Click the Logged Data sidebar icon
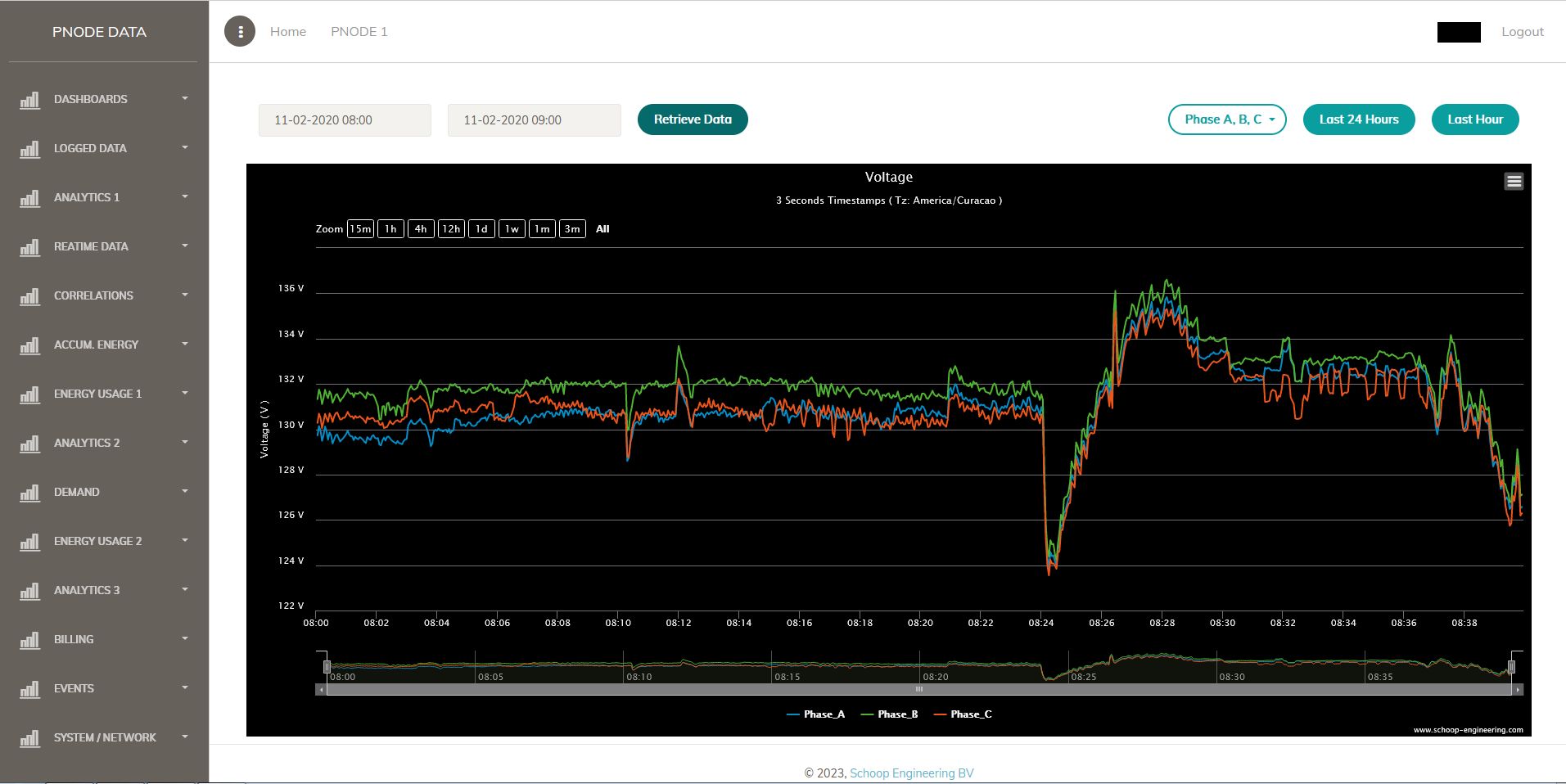Screen dimensions: 1566x784 pos(29,149)
